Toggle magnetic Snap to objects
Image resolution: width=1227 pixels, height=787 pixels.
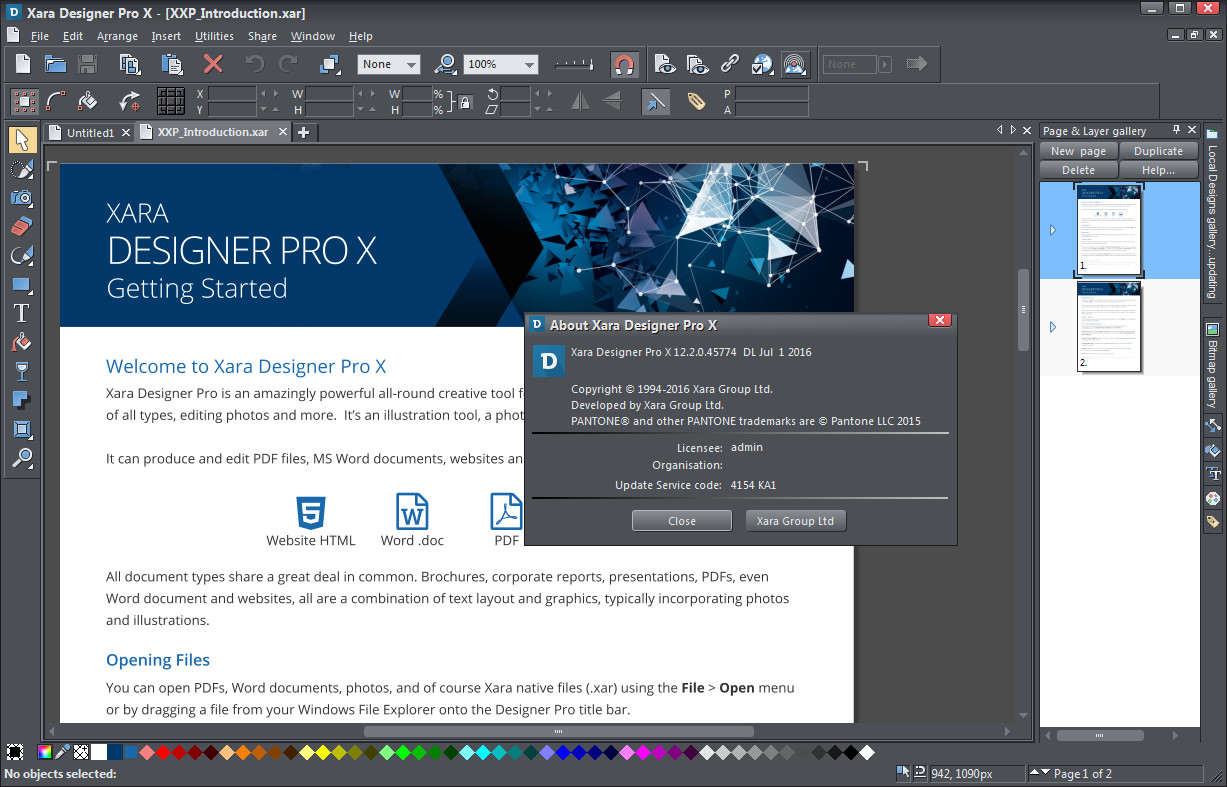point(624,65)
